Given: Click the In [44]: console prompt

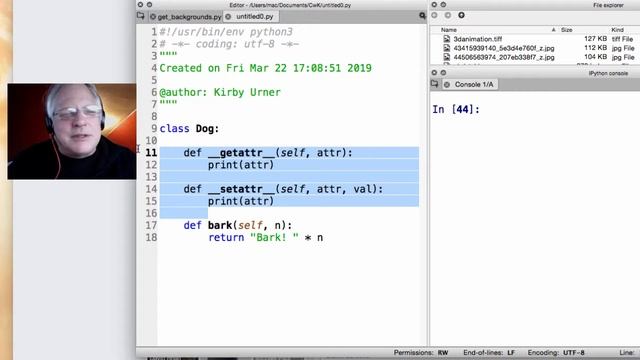Looking at the screenshot, I should pos(456,109).
